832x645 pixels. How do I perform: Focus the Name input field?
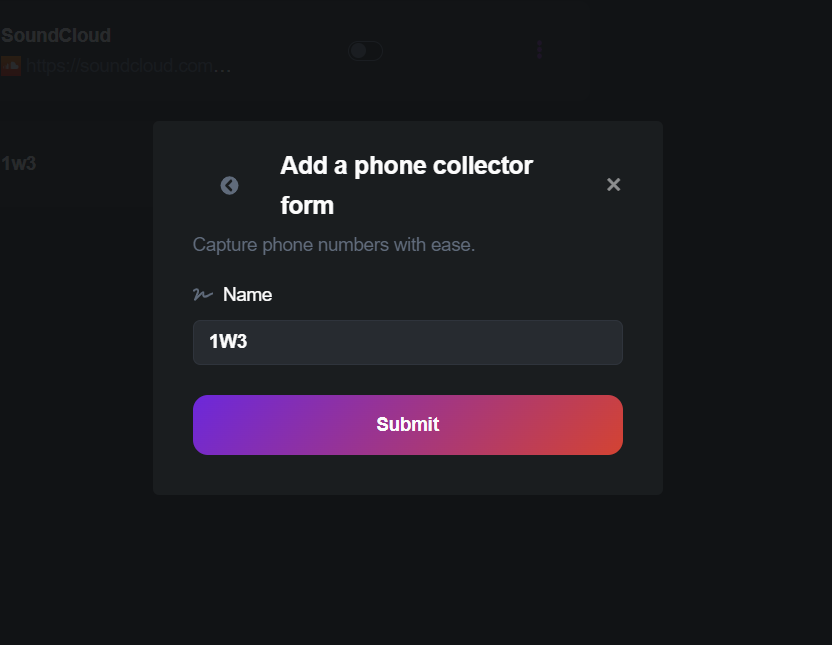[x=408, y=342]
